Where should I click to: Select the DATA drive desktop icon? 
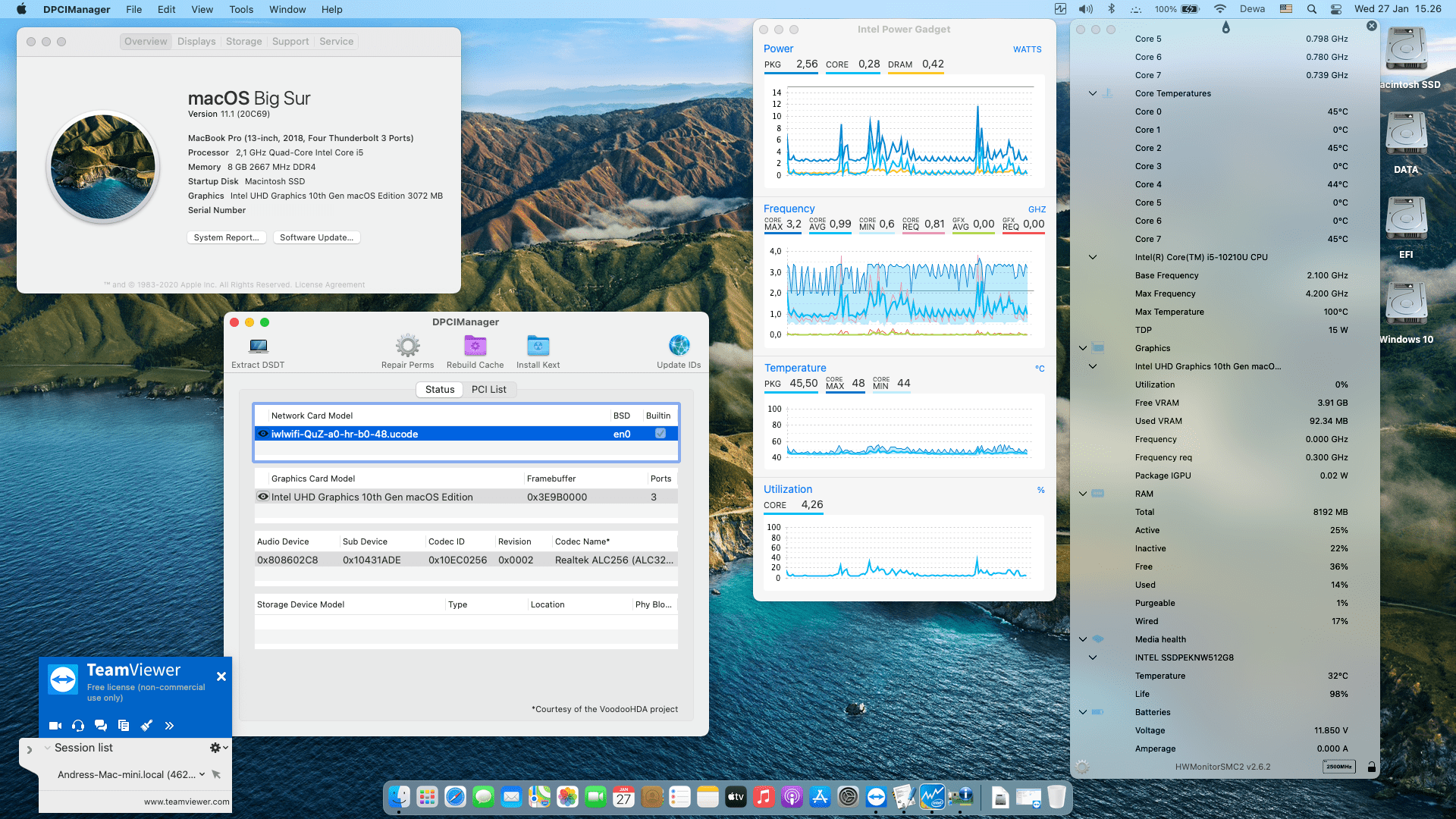point(1406,135)
